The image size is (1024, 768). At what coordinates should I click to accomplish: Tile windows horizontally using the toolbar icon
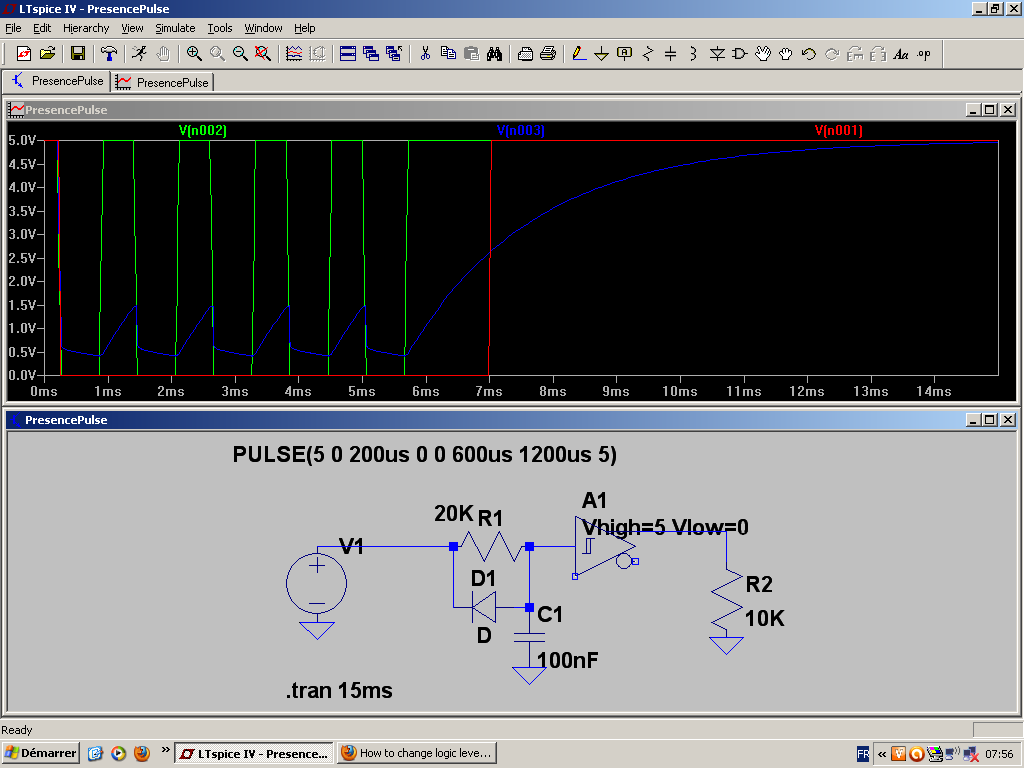tap(348, 54)
